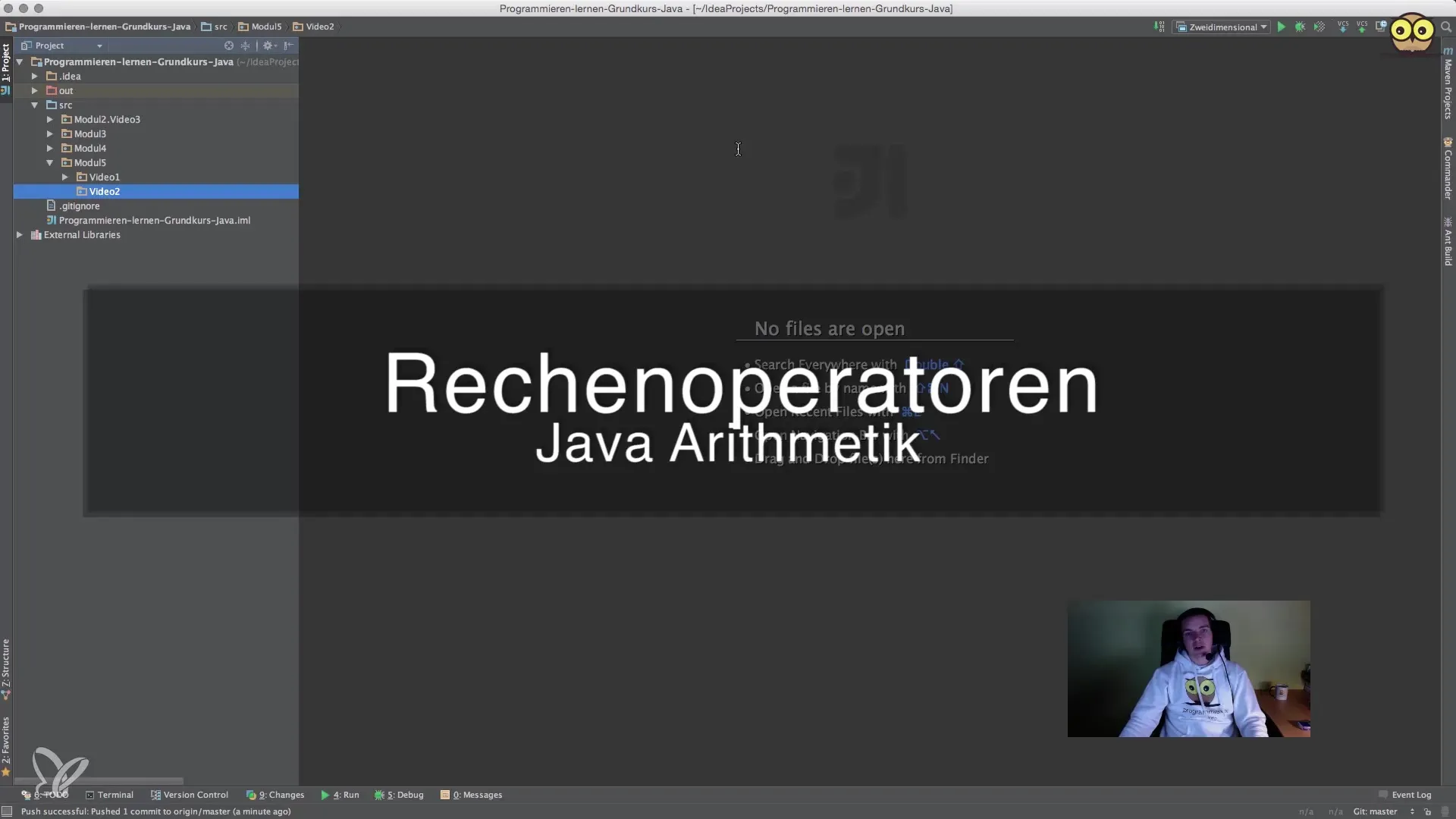The image size is (1456, 819).
Task: Click the lock icon in status bar
Action: 1427,811
